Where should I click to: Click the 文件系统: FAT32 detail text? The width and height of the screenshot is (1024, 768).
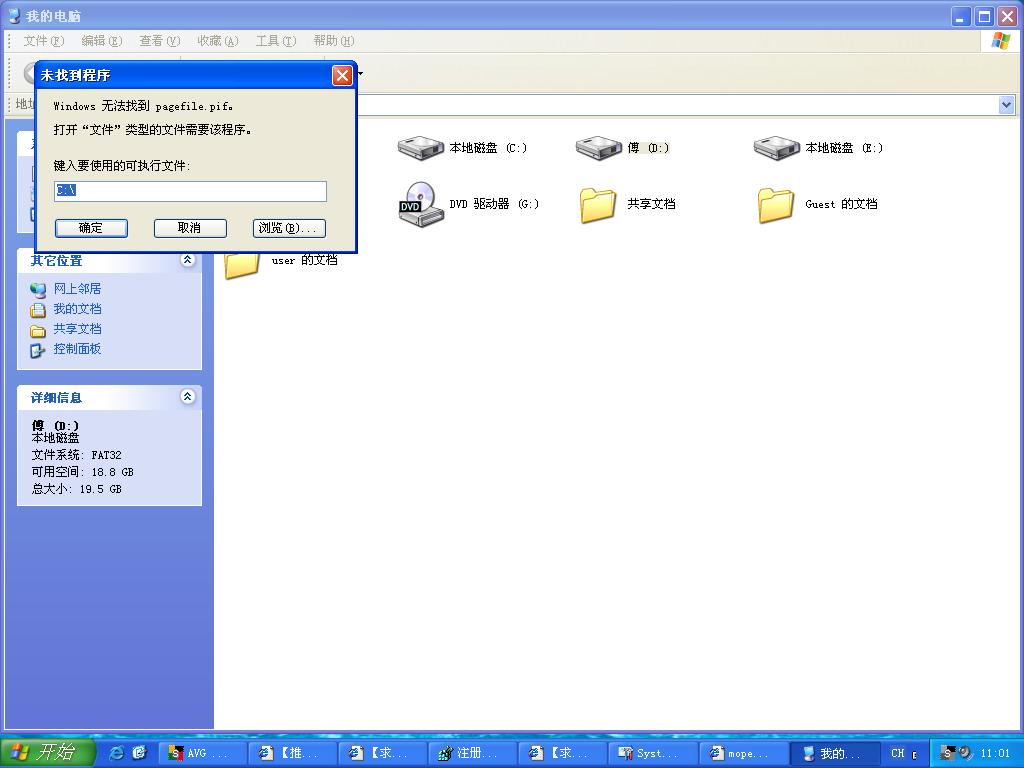[x=76, y=455]
